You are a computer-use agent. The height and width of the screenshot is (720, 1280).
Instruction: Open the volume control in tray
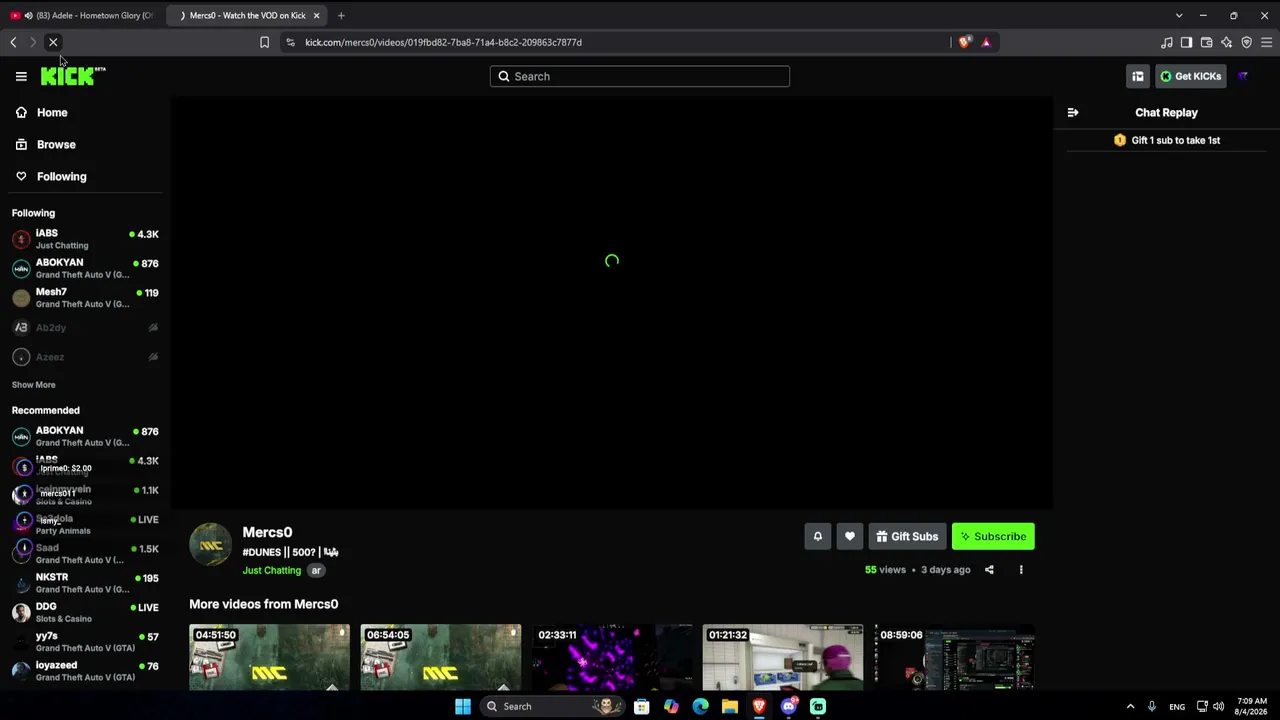[1218, 706]
